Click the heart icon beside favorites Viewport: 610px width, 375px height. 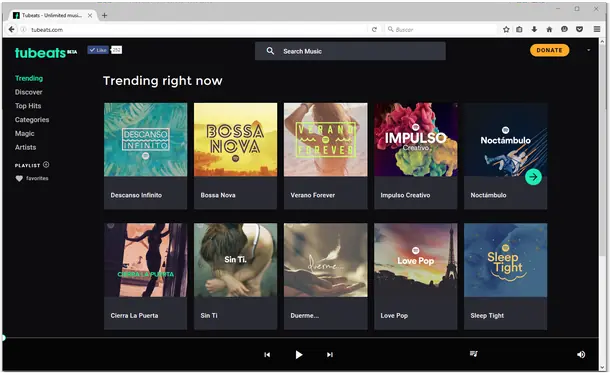[19, 179]
